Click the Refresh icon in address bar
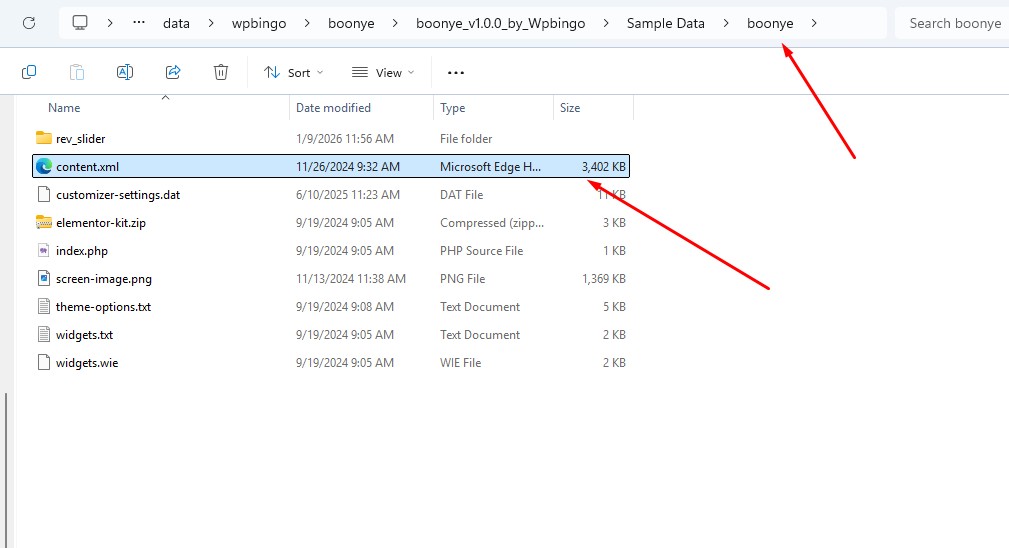The width and height of the screenshot is (1009, 548). 29,23
